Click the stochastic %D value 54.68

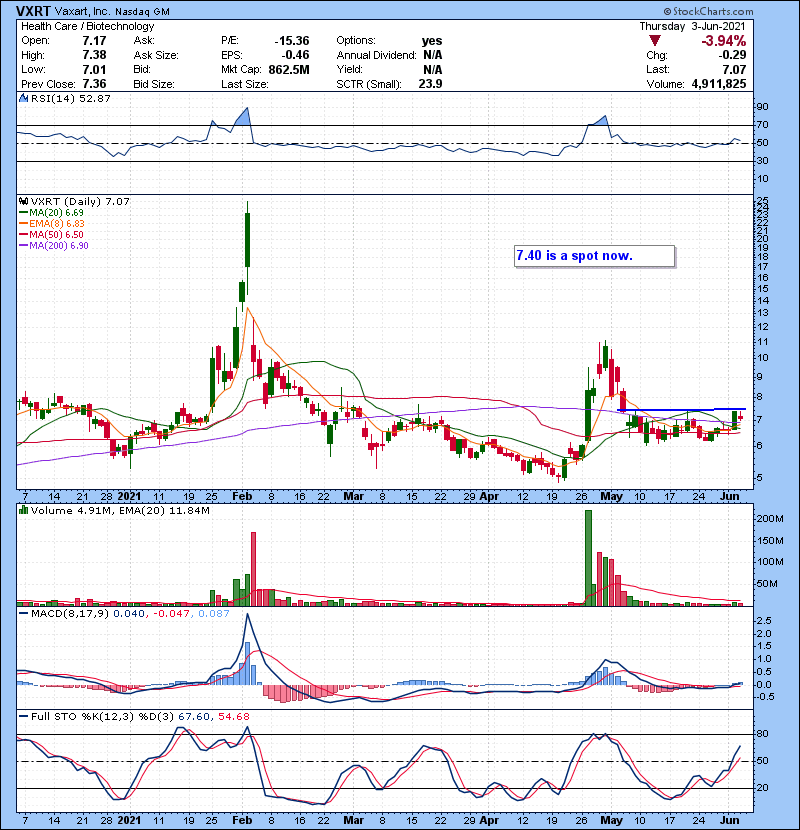(x=233, y=716)
